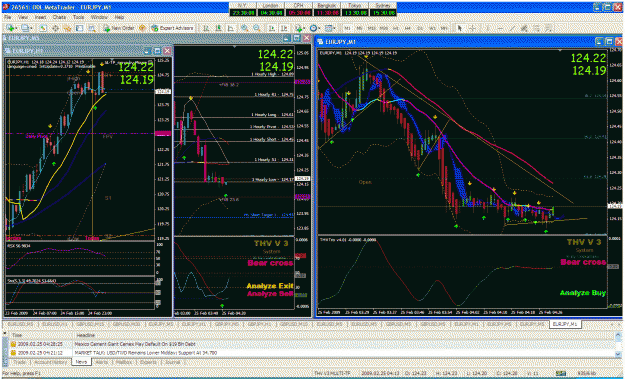Select the W1 timeframe button
The image size is (625, 379).
[432, 28]
